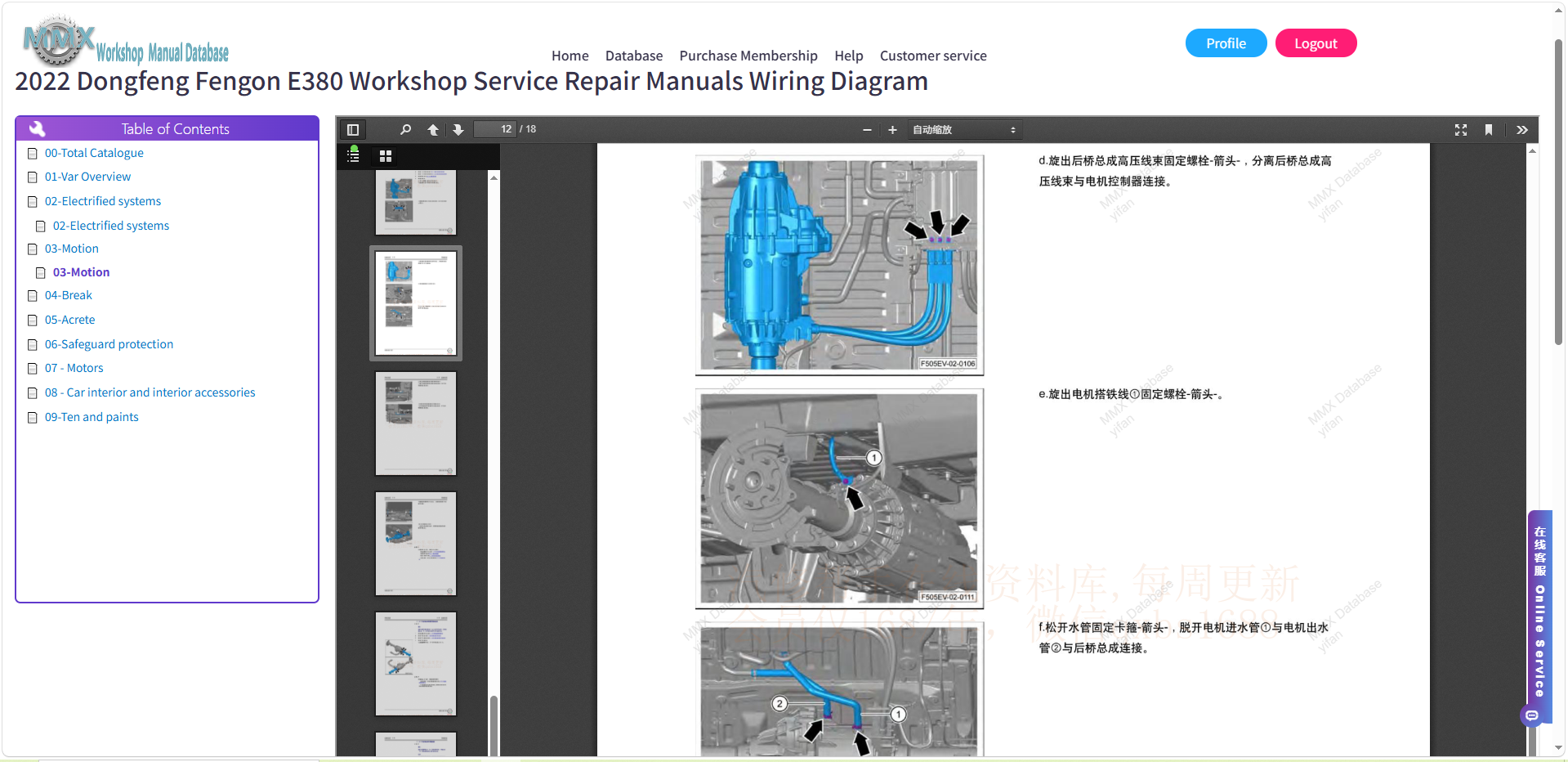Viewport: 1568px width, 762px height.
Task: Click the MMX Workshop Manual Database logo
Action: tap(125, 43)
